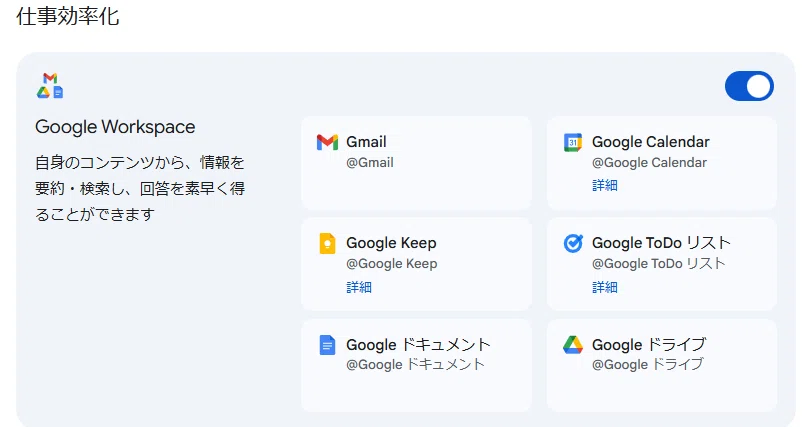Select the Google Keep card title

[x=391, y=243]
